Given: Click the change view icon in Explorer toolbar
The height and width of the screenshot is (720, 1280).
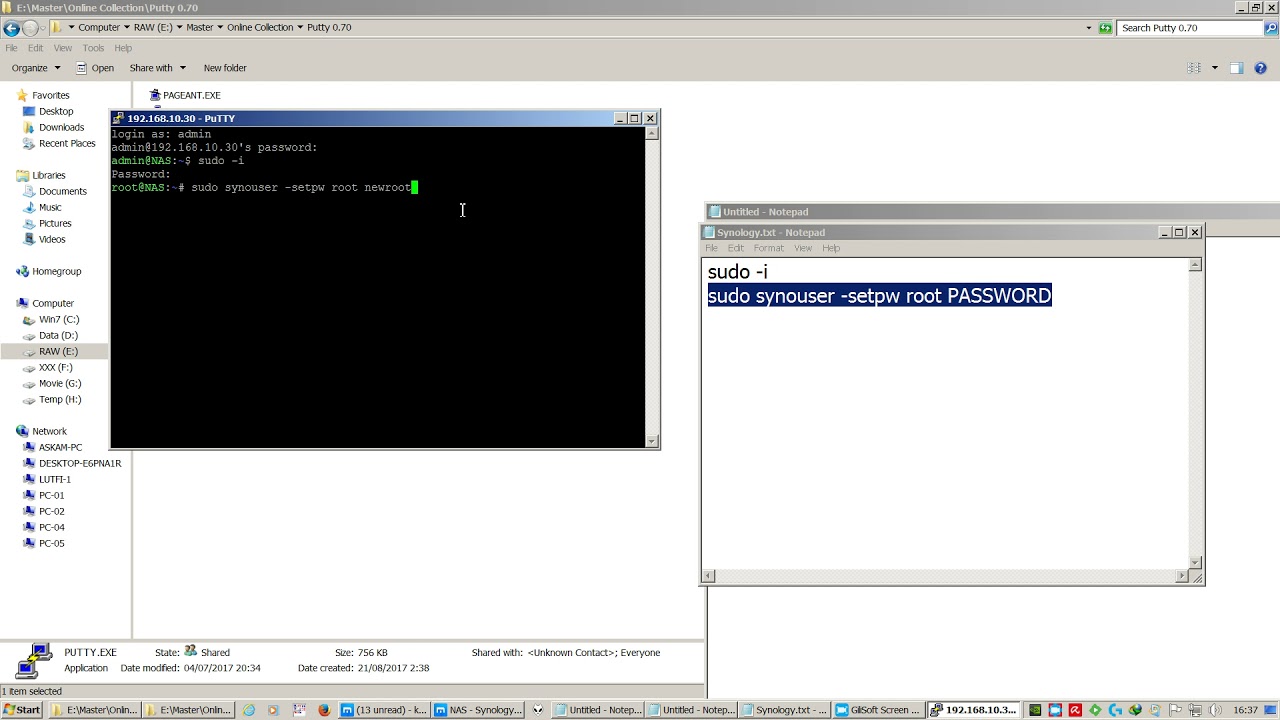Looking at the screenshot, I should click(1194, 68).
